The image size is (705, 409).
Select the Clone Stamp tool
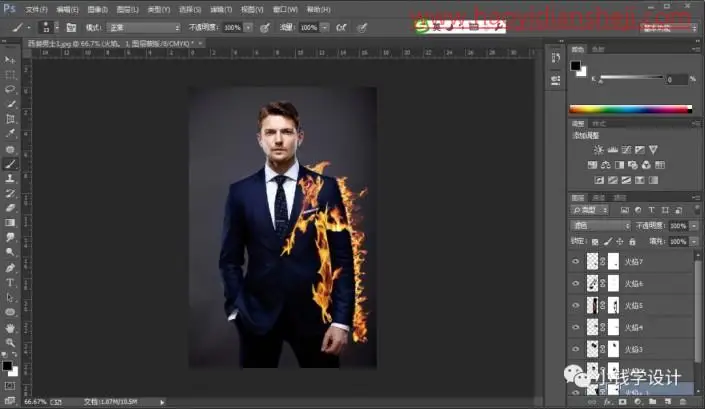10,178
